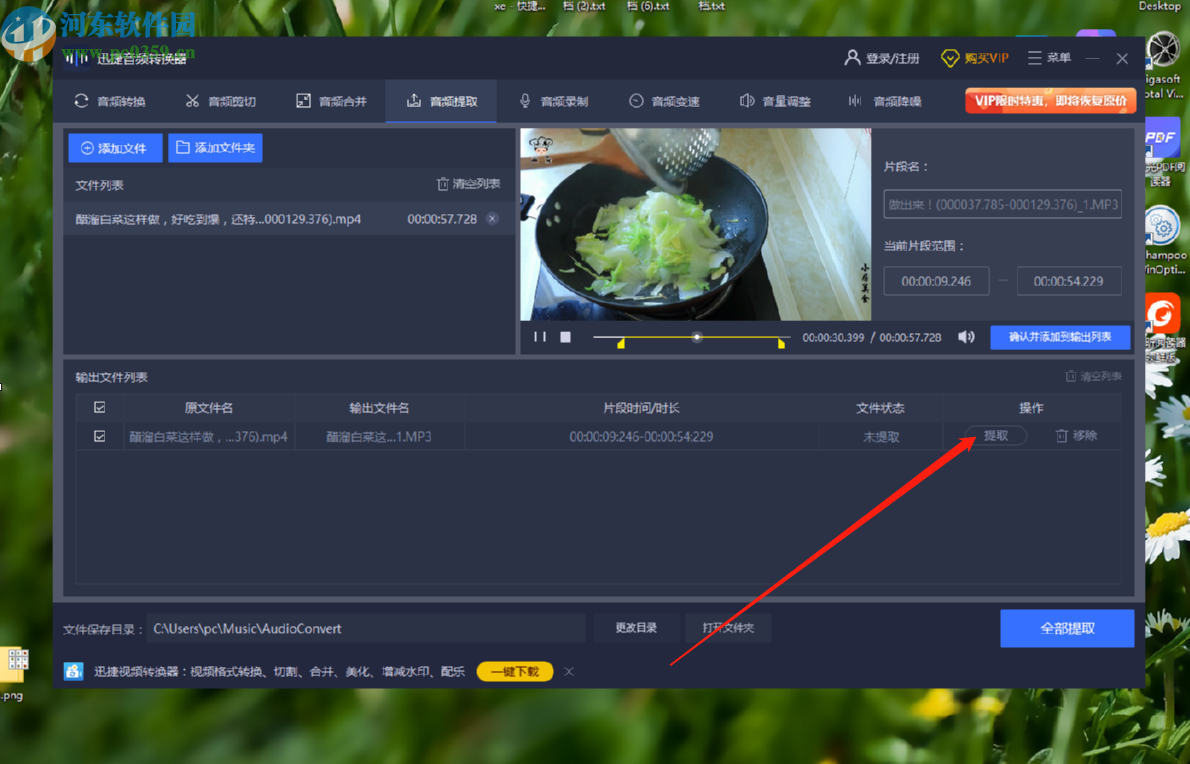Stop the video playback
Viewport: 1190px width, 764px height.
tap(565, 337)
